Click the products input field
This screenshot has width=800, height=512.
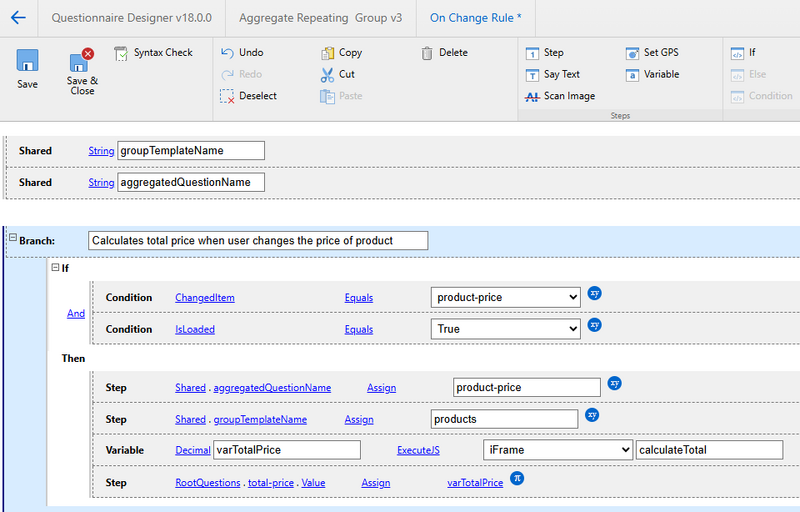pos(504,419)
